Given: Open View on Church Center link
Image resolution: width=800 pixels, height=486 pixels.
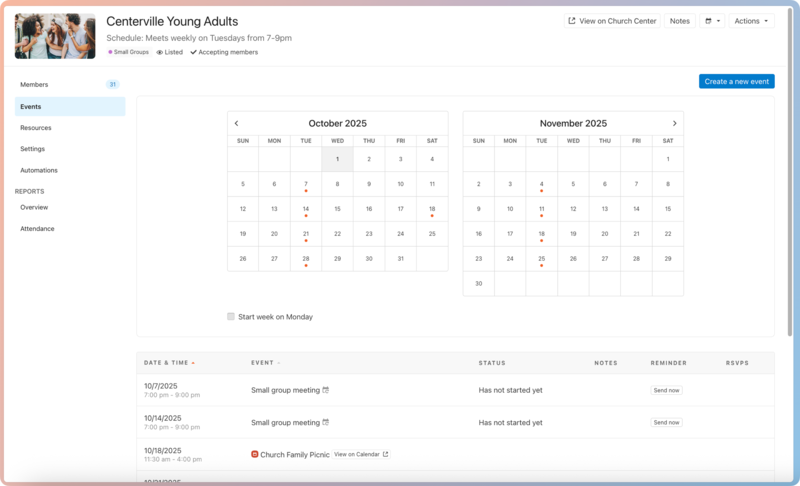Looking at the screenshot, I should click(x=612, y=21).
